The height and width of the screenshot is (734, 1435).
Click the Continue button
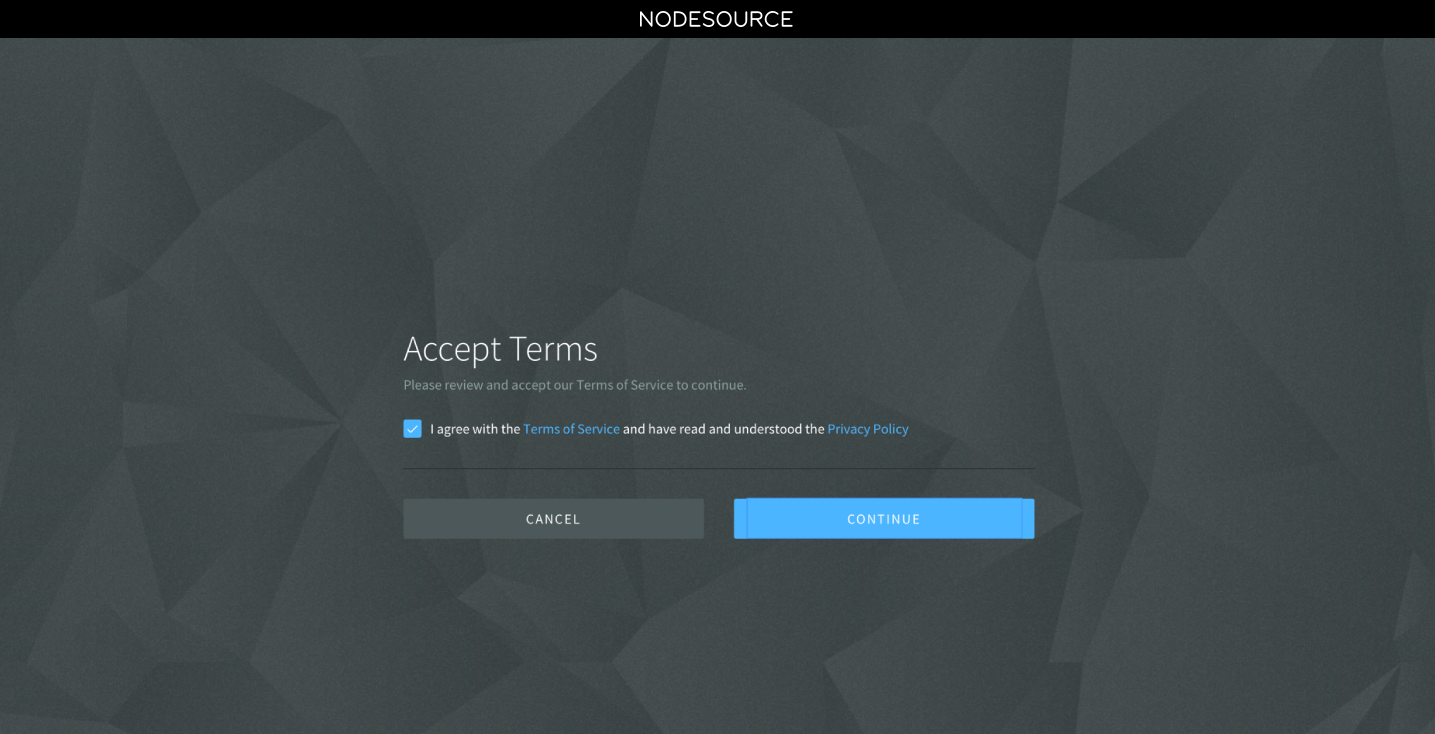(x=884, y=519)
